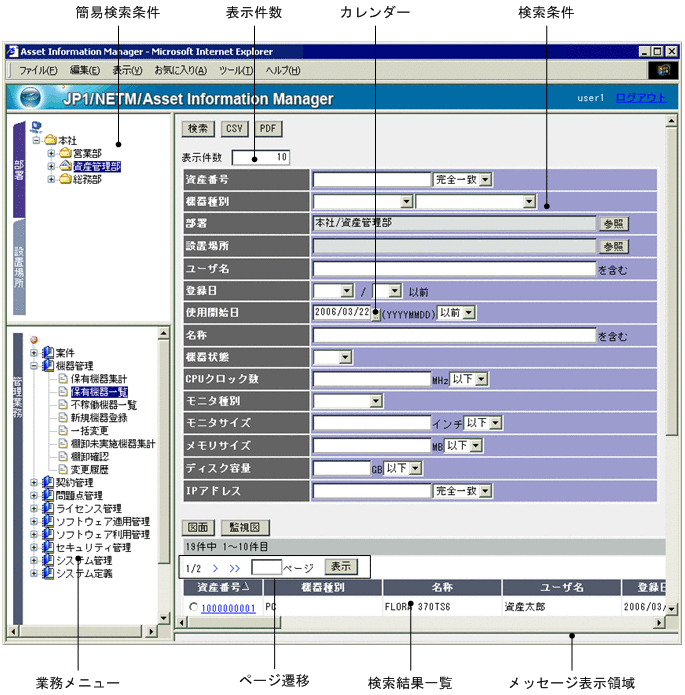The height and width of the screenshot is (695, 685).
Task: Switch to the 部署 side tab
Action: (19, 170)
